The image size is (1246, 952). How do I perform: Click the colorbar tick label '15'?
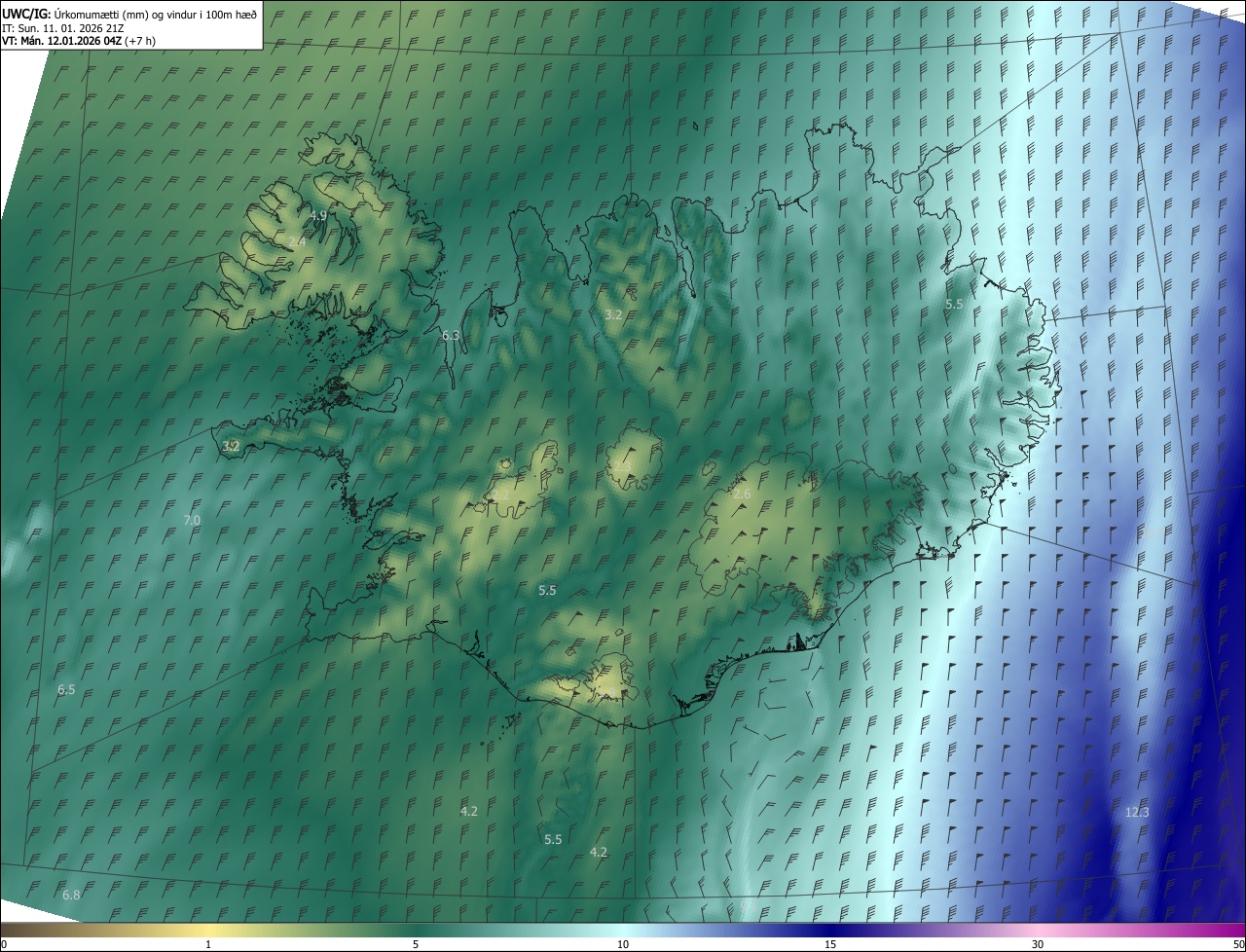click(830, 944)
